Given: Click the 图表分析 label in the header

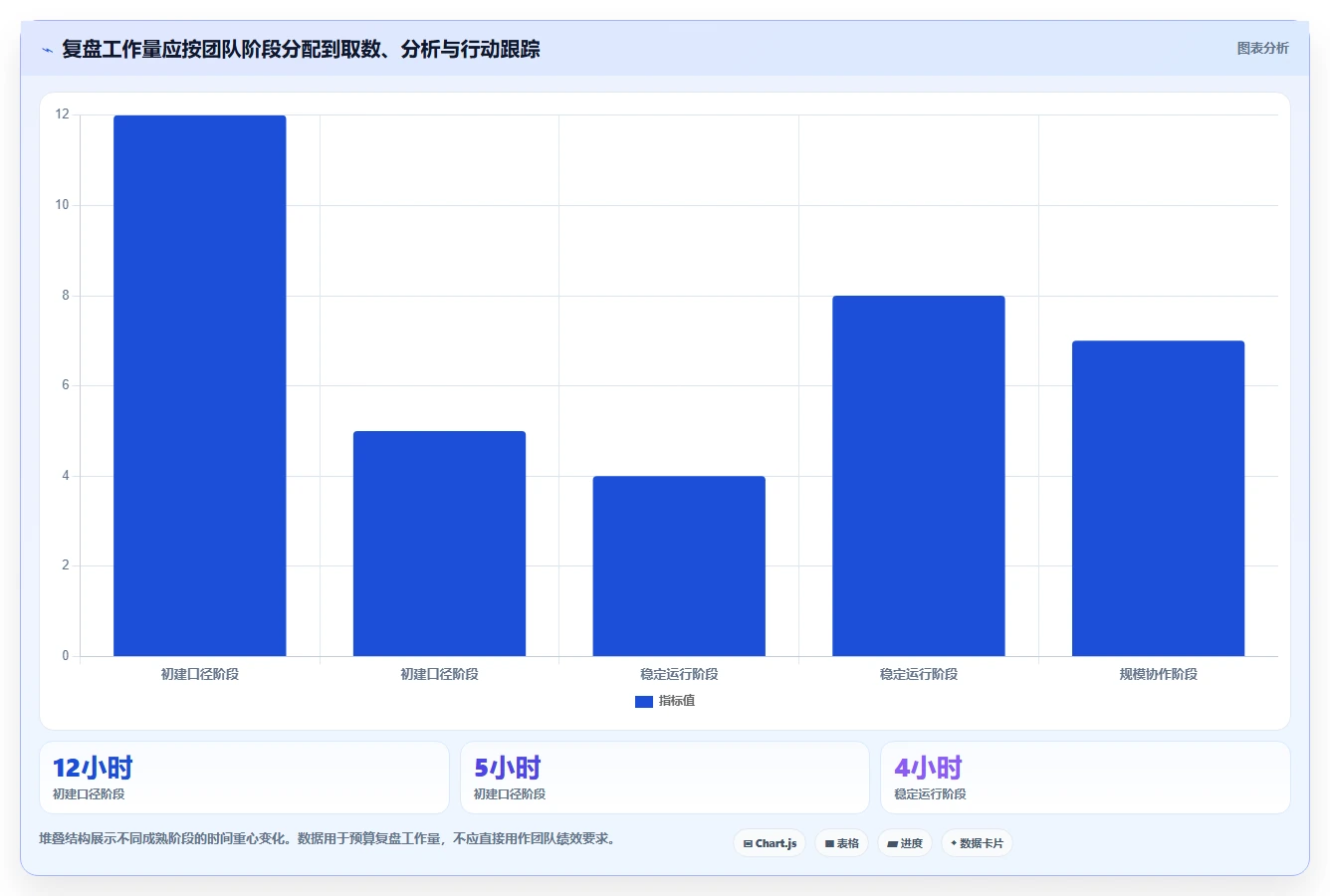Looking at the screenshot, I should tap(1262, 48).
